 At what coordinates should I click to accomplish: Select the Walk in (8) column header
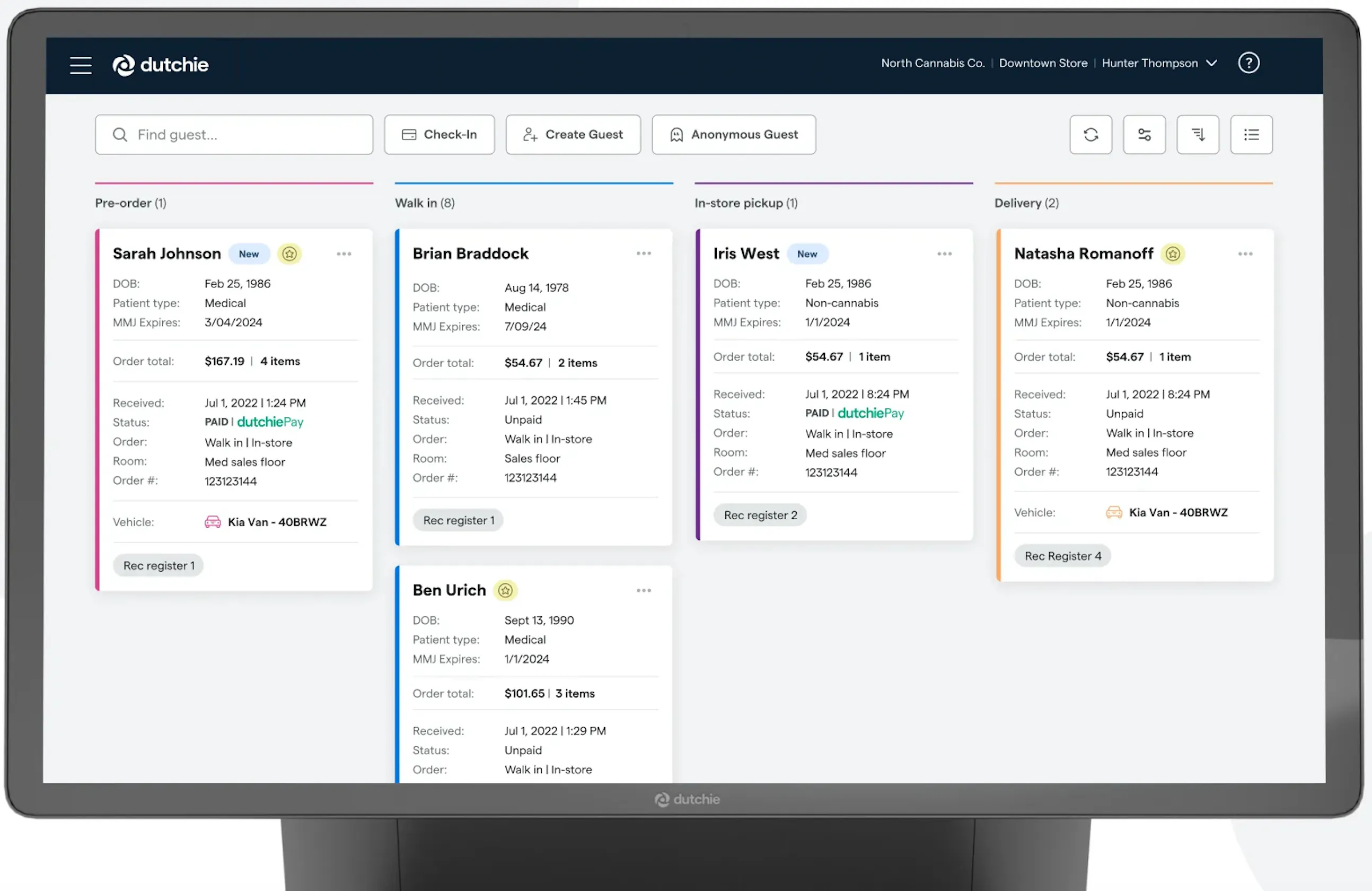click(425, 203)
